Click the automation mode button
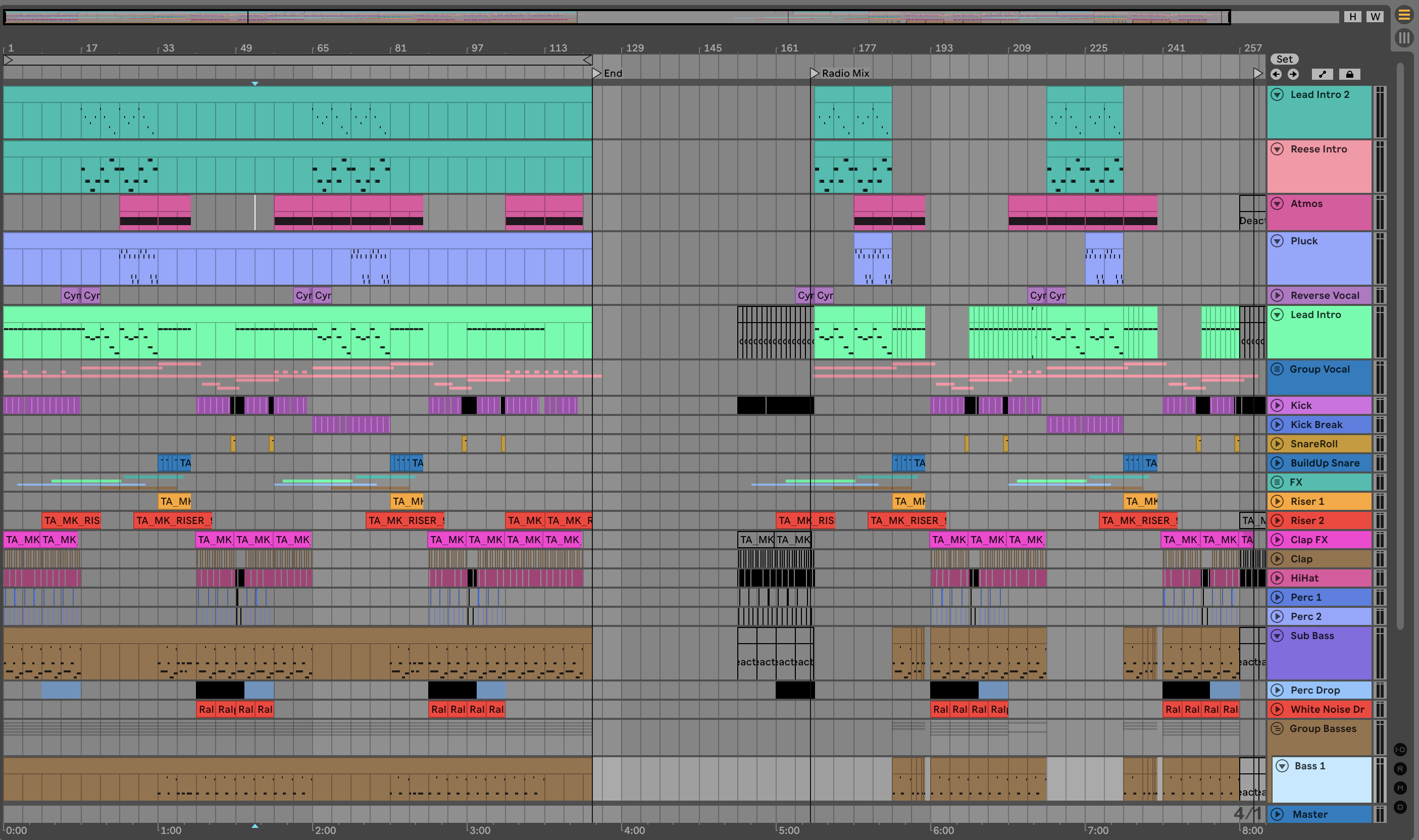This screenshot has width=1419, height=840. (1323, 74)
